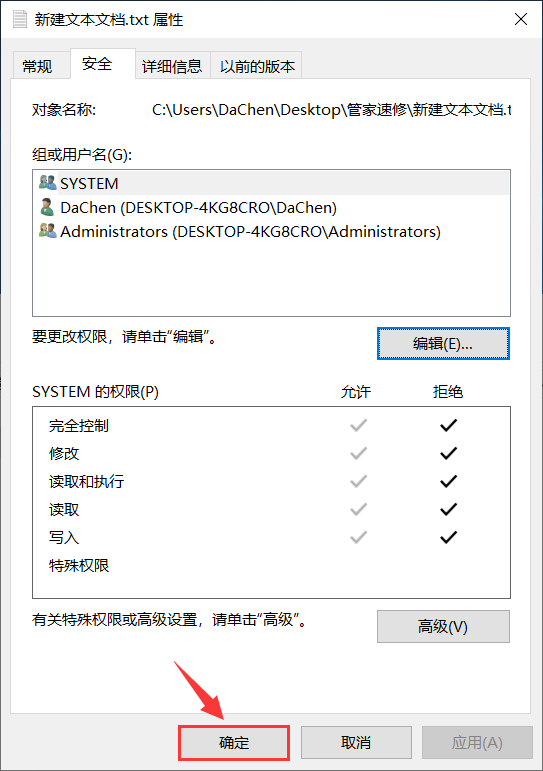
Task: Switch to the 详细信息 tab
Action: (x=172, y=66)
